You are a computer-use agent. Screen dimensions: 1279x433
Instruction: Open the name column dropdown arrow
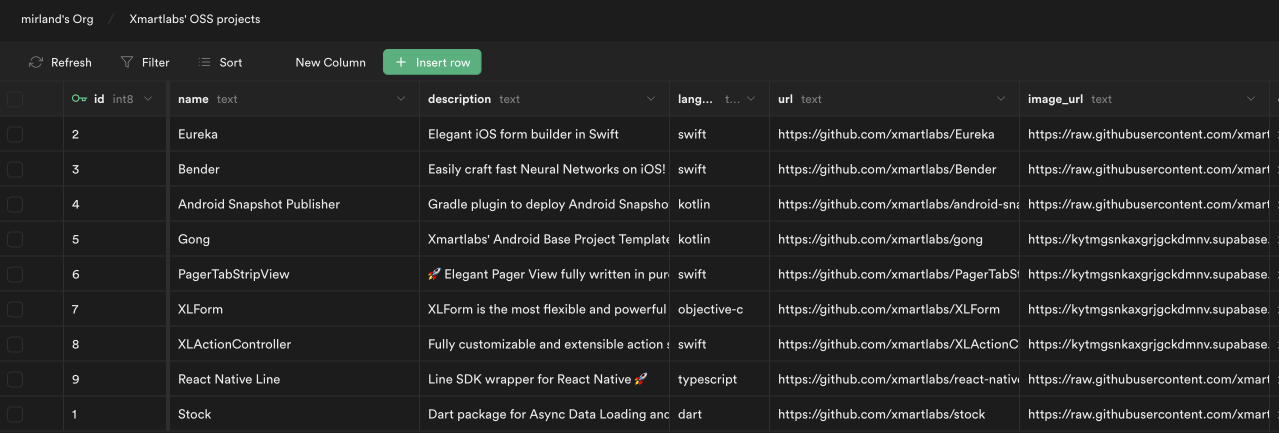[401, 99]
